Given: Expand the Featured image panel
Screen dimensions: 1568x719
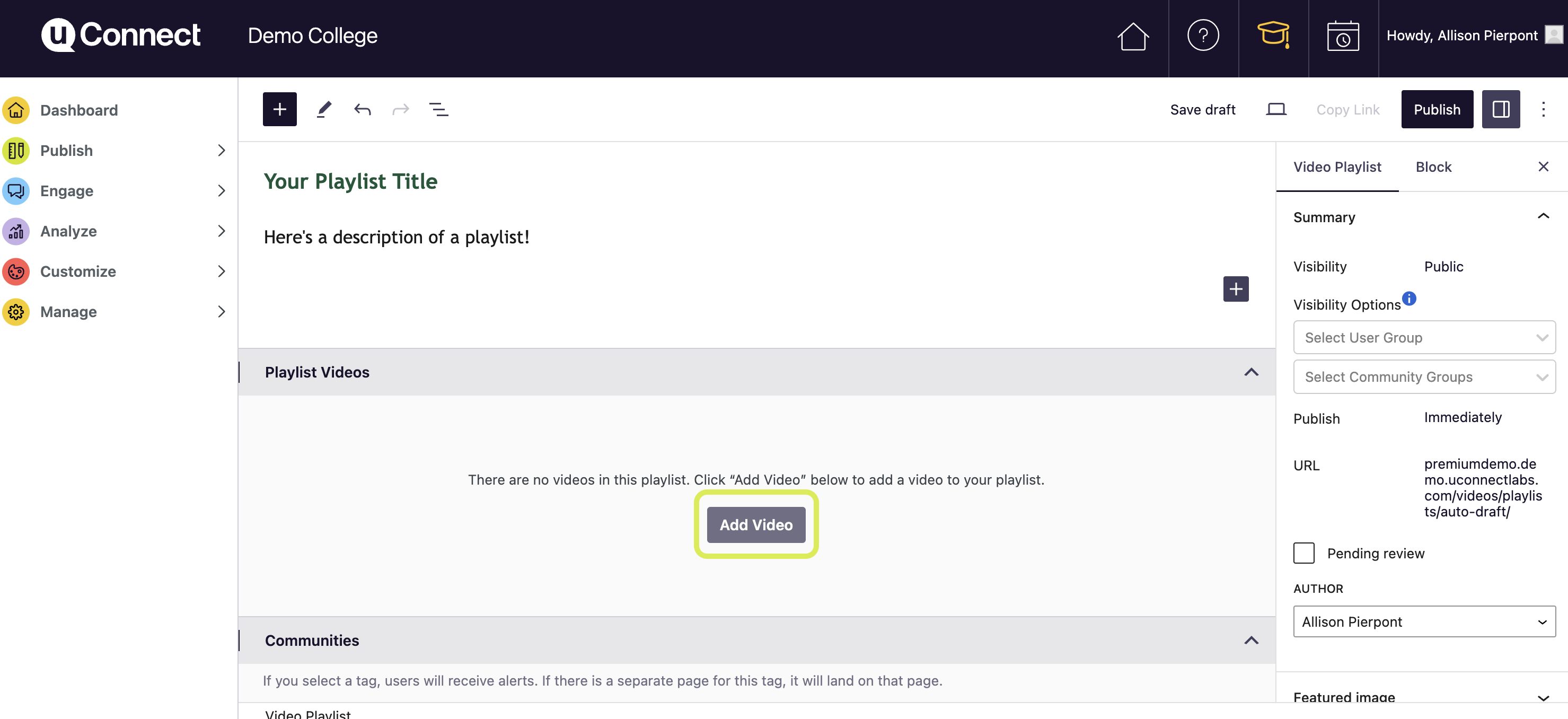Looking at the screenshot, I should [1543, 697].
